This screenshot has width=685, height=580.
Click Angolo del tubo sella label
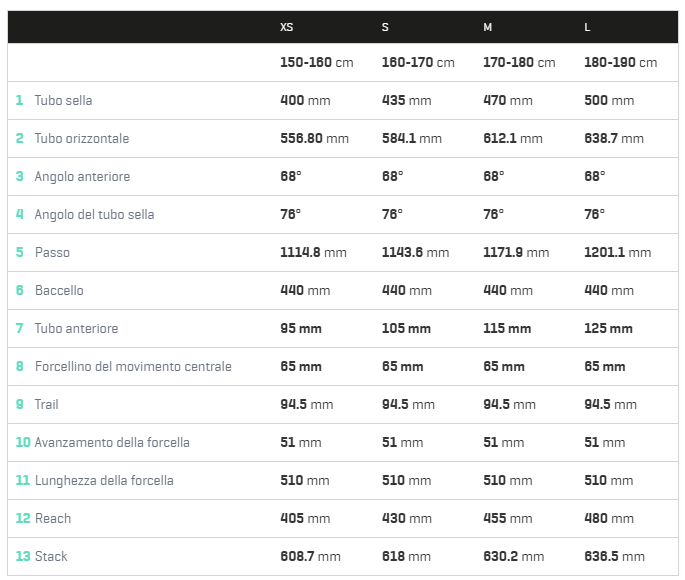pyautogui.click(x=94, y=215)
